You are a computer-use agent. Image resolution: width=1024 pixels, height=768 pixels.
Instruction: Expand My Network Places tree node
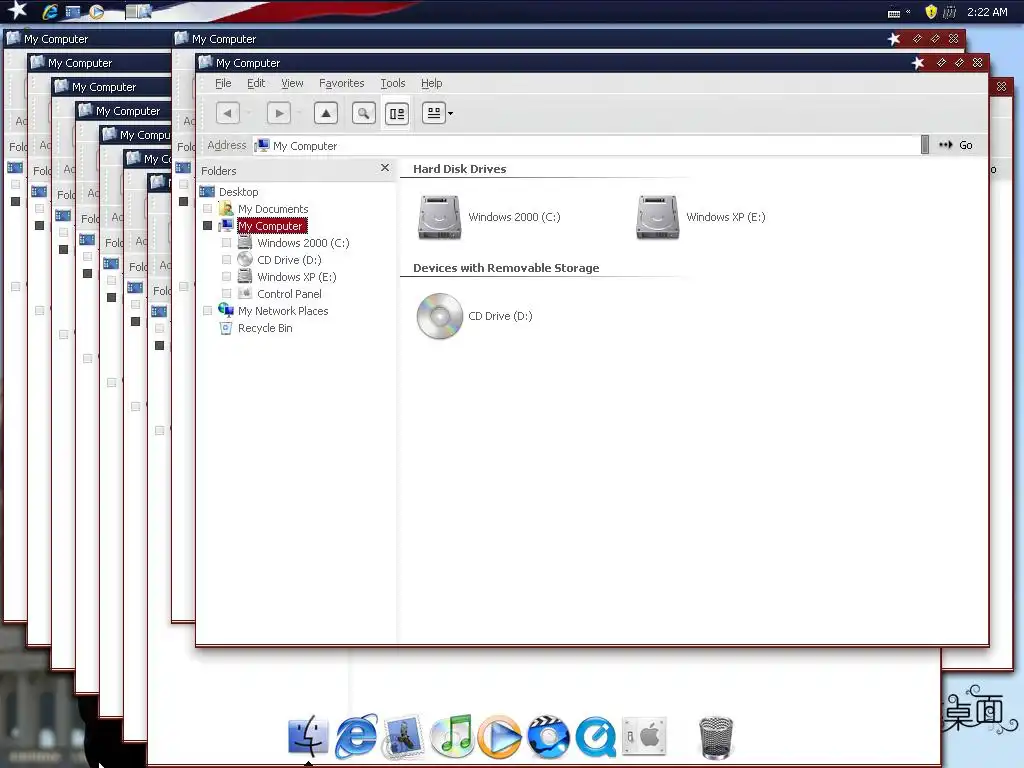(x=208, y=311)
